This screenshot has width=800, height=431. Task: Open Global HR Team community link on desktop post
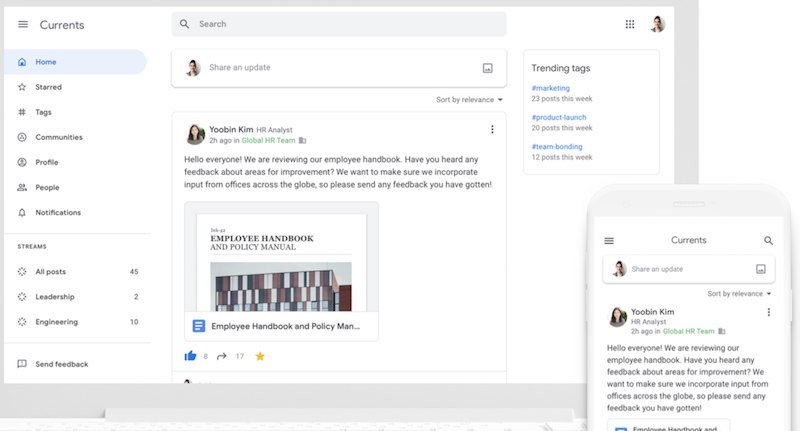[x=268, y=141]
